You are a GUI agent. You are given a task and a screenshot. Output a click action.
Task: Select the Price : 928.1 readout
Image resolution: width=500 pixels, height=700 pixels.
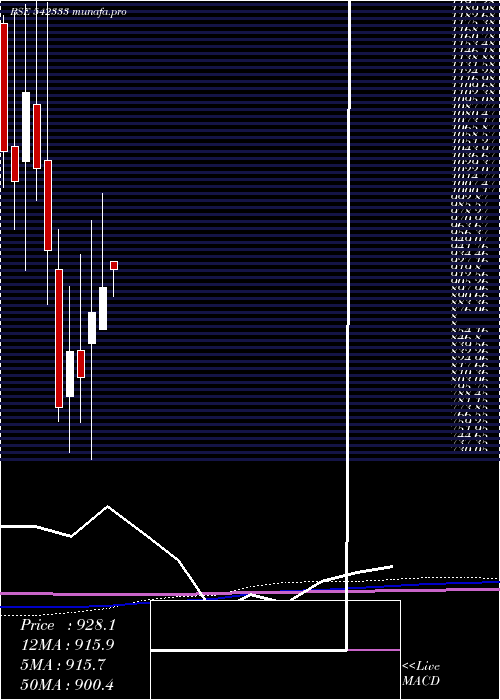pyautogui.click(x=68, y=625)
